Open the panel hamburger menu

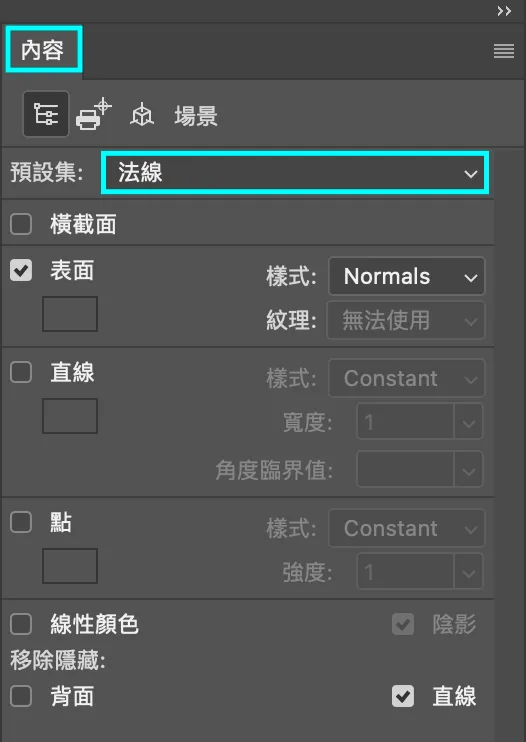[x=504, y=51]
